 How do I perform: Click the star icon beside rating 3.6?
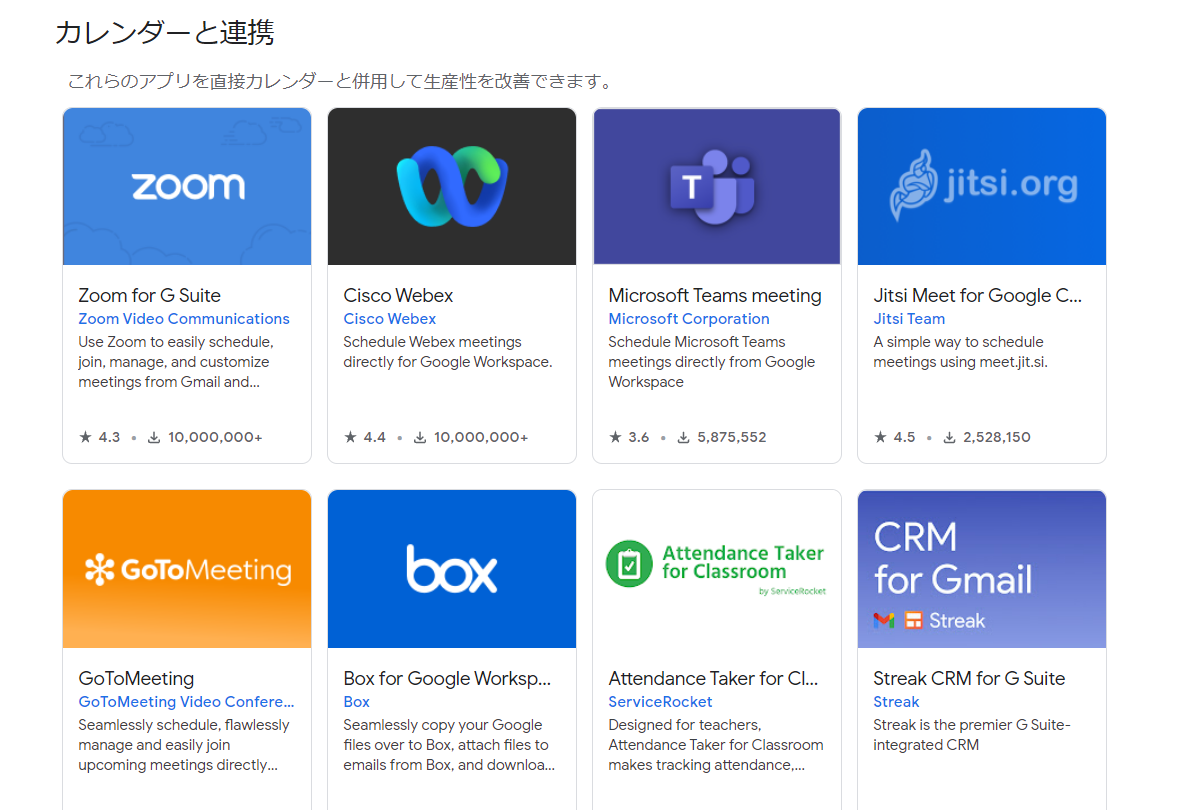pyautogui.click(x=615, y=437)
